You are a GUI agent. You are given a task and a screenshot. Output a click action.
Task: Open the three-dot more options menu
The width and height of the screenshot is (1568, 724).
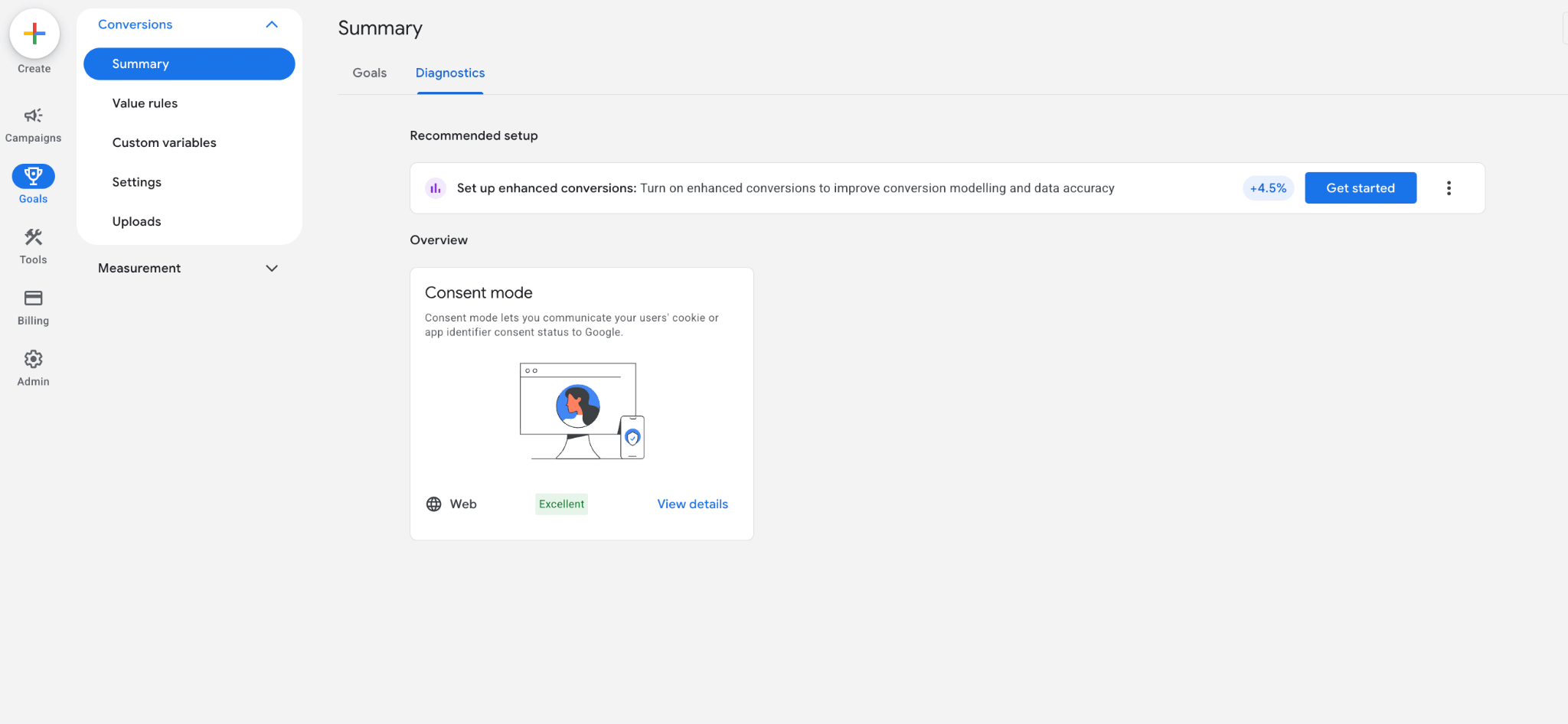pos(1449,188)
